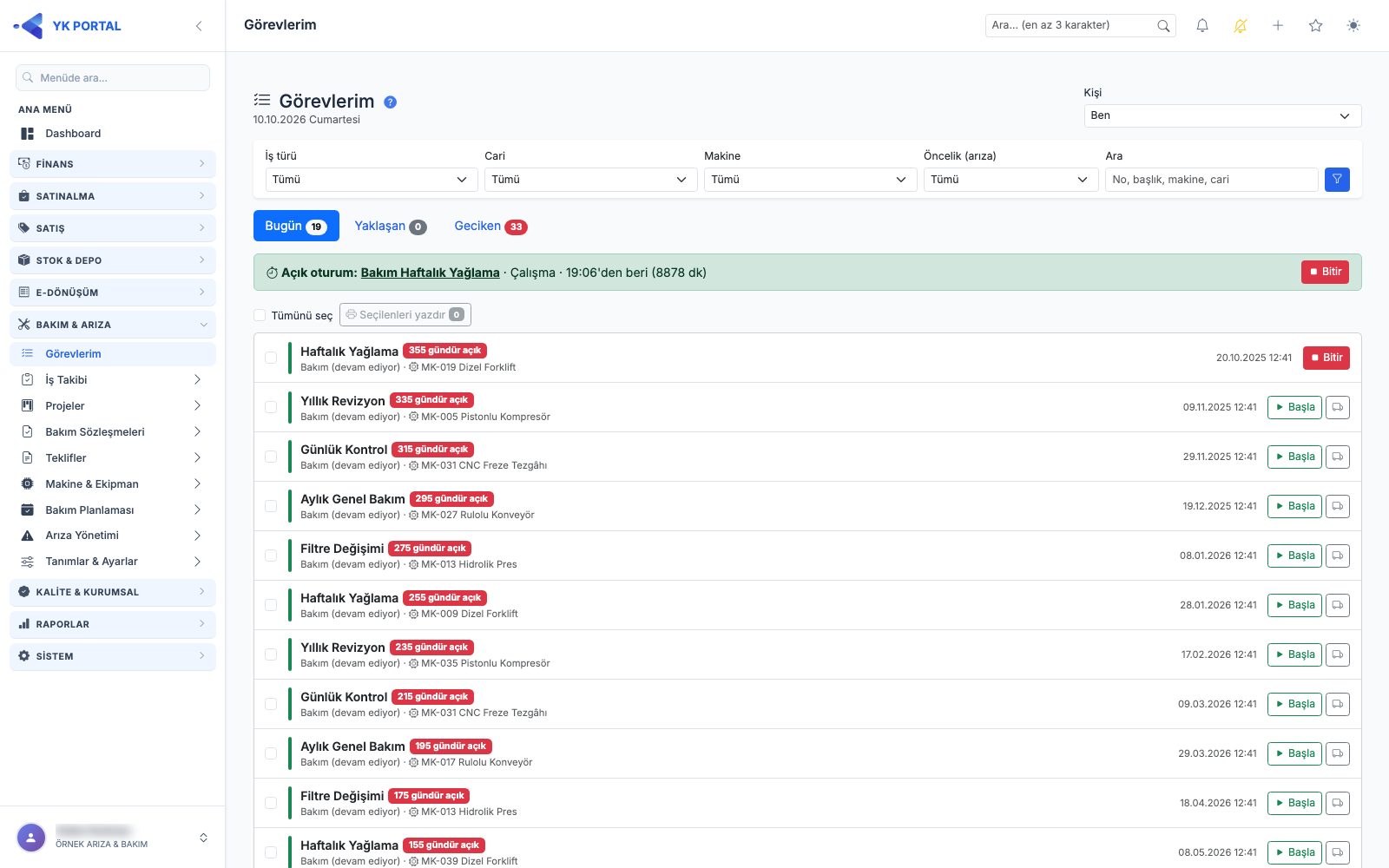Screen dimensions: 1389x868
Task: Open favorites star icon
Action: click(x=1316, y=26)
